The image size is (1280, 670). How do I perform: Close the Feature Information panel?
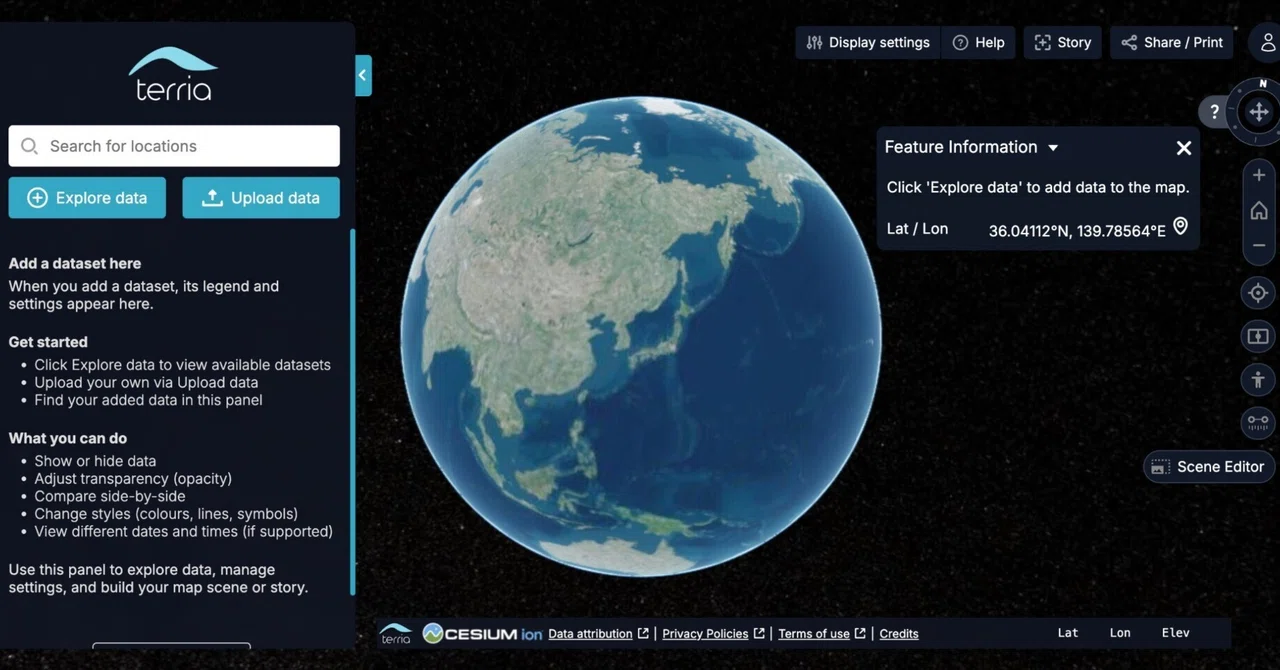1184,148
